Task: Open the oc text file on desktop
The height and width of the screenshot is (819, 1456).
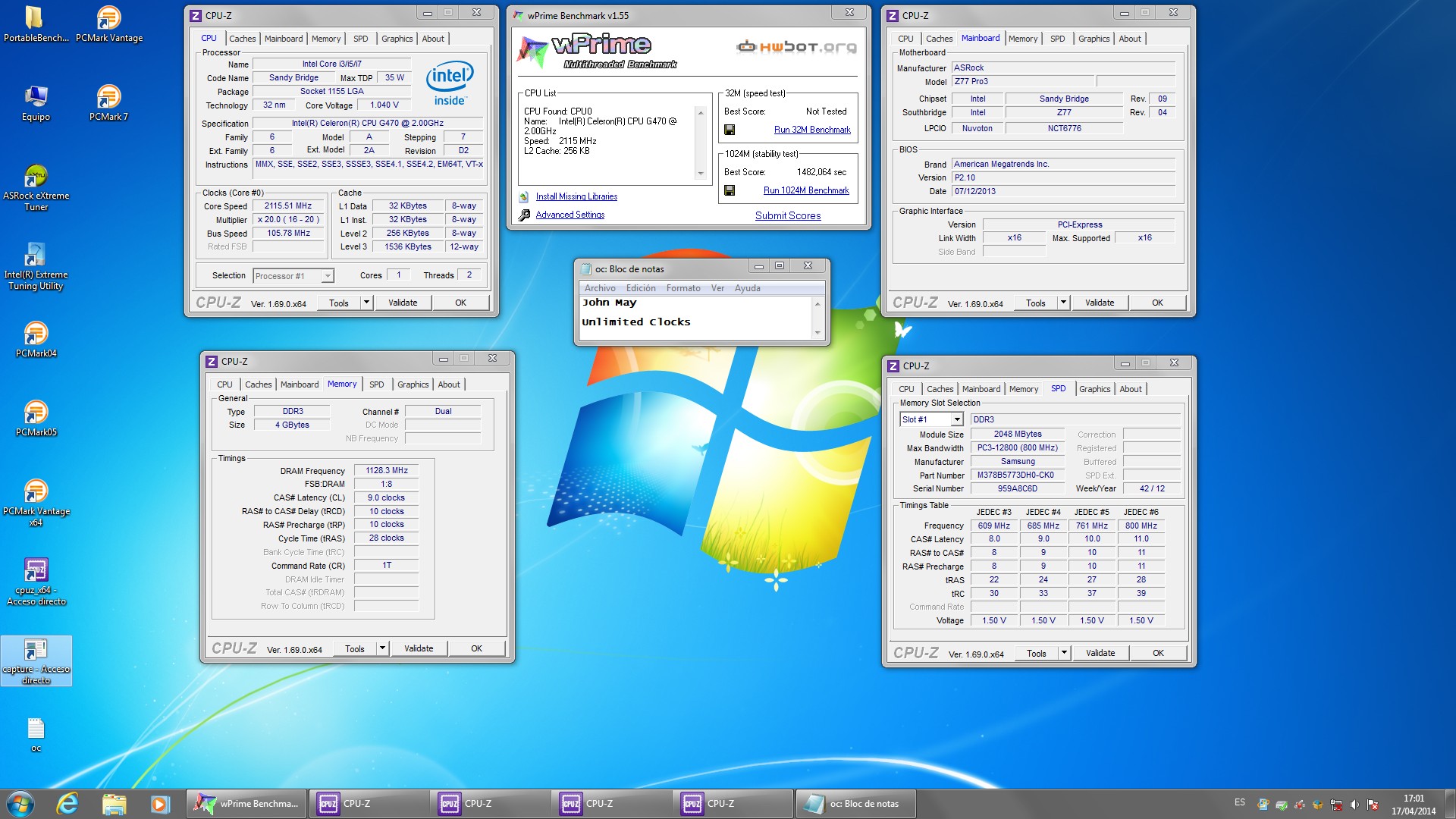Action: [36, 735]
